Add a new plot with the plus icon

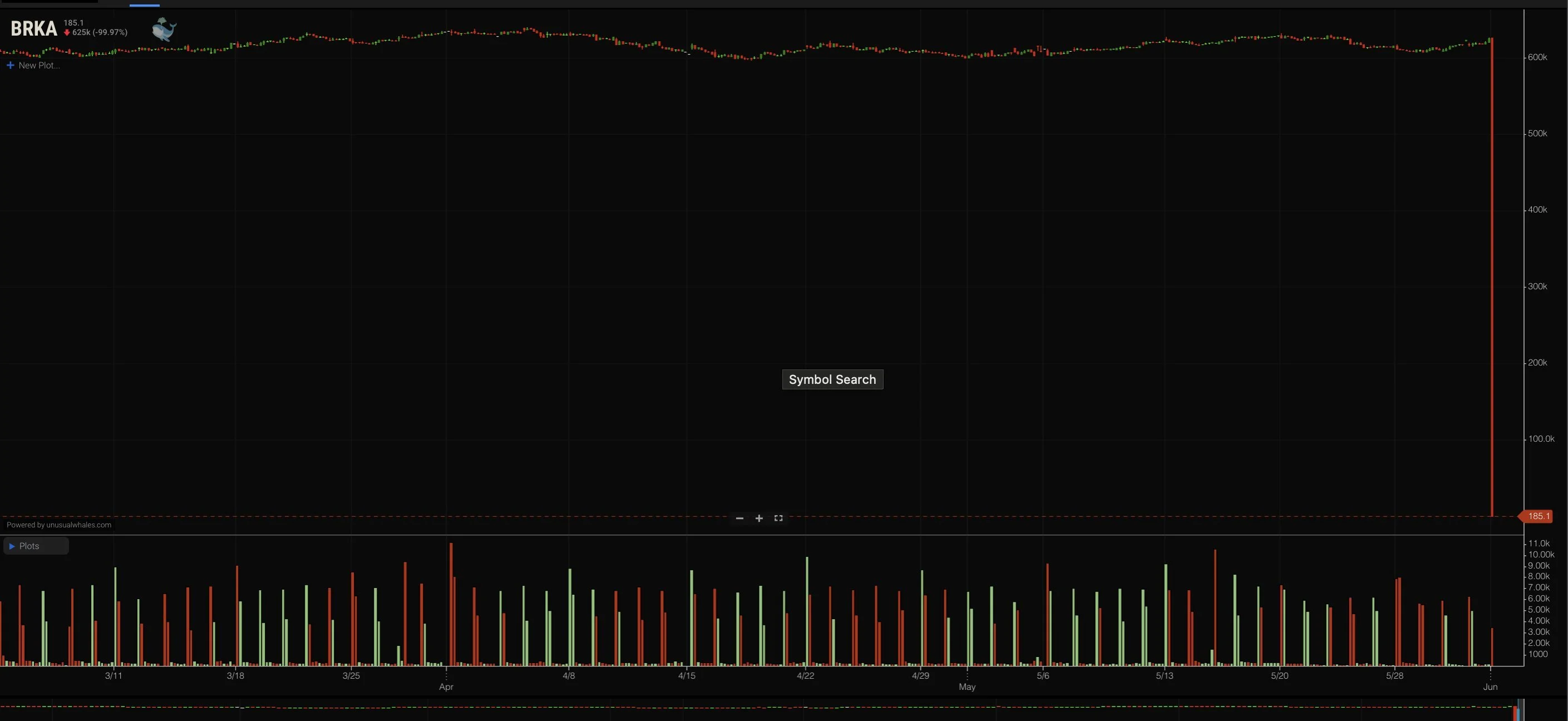11,65
